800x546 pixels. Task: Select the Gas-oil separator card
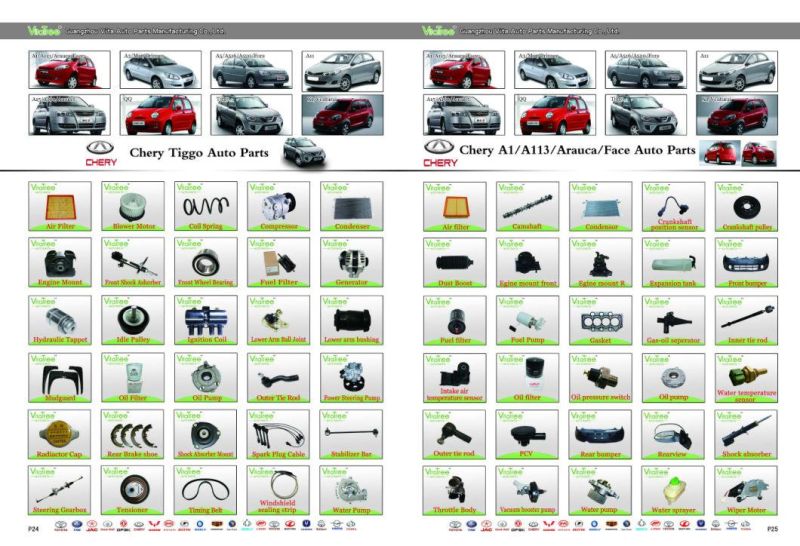tap(673, 320)
